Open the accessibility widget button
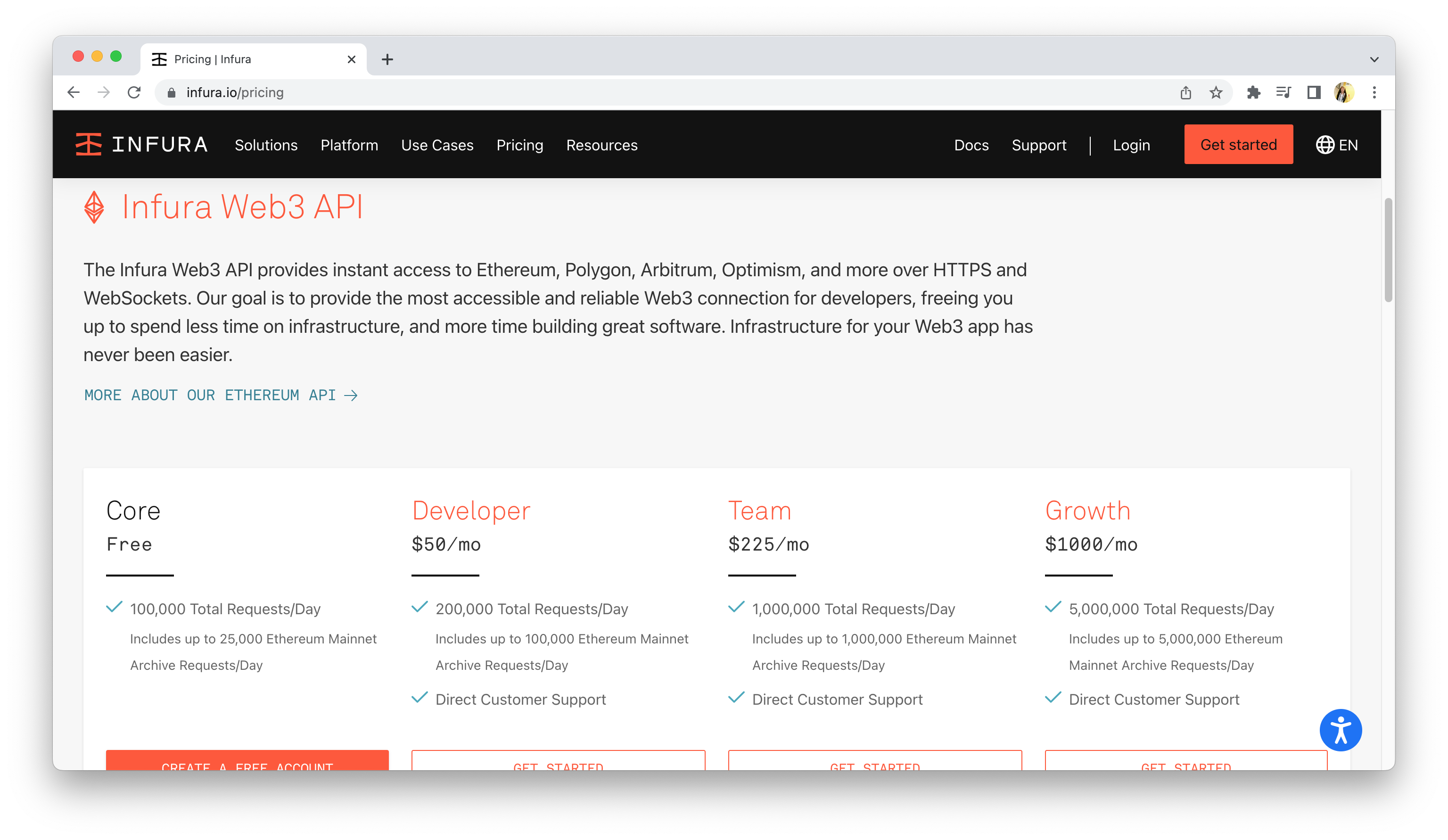The image size is (1448, 840). coord(1341,730)
